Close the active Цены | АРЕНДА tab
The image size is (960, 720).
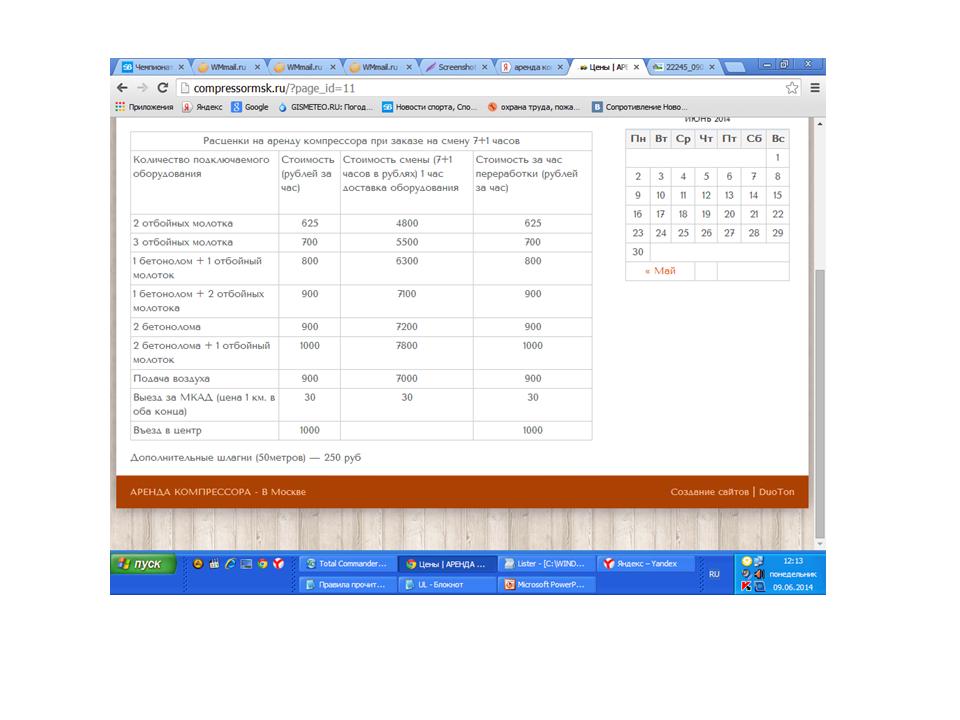(636, 67)
